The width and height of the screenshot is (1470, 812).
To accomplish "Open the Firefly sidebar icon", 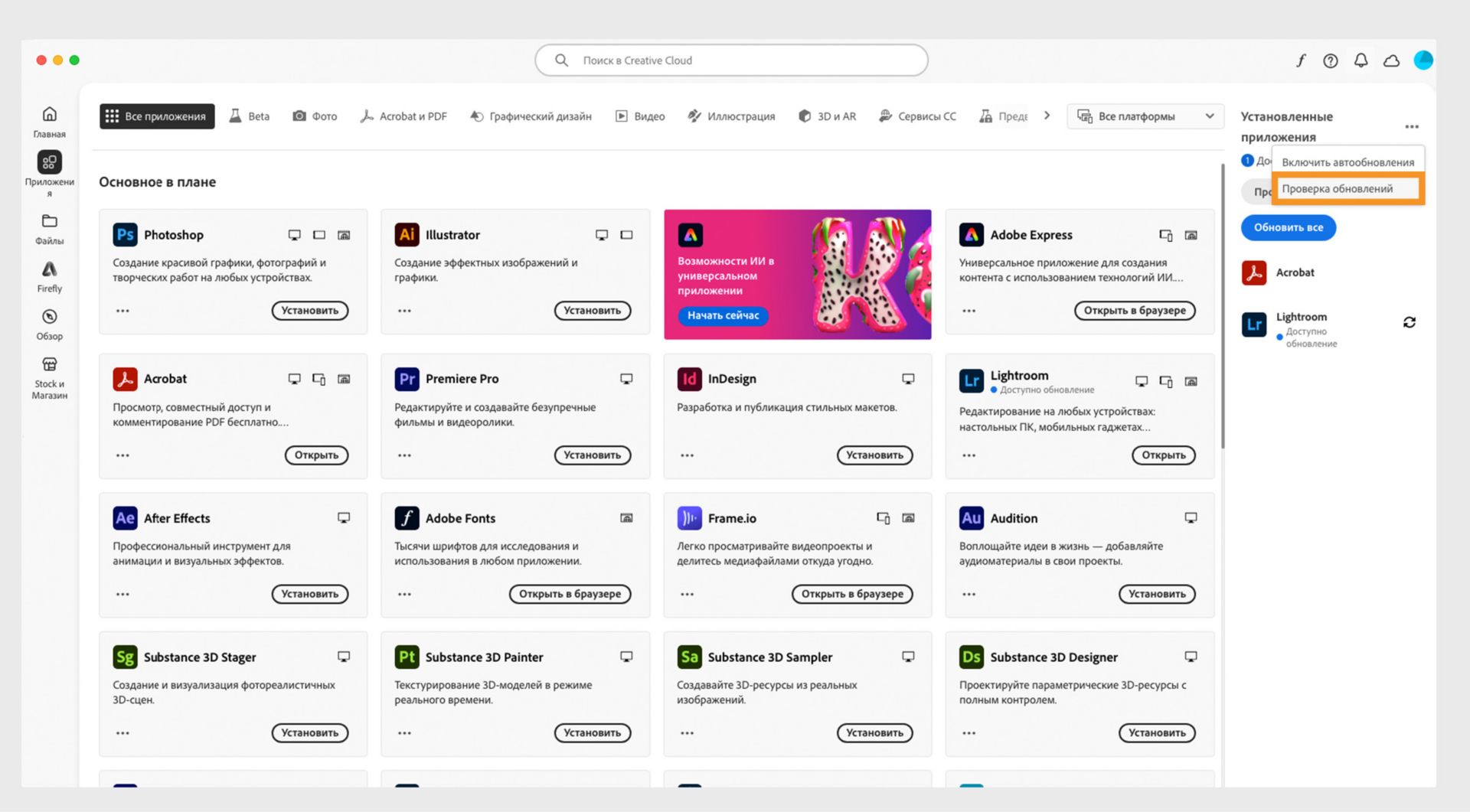I will tap(49, 270).
